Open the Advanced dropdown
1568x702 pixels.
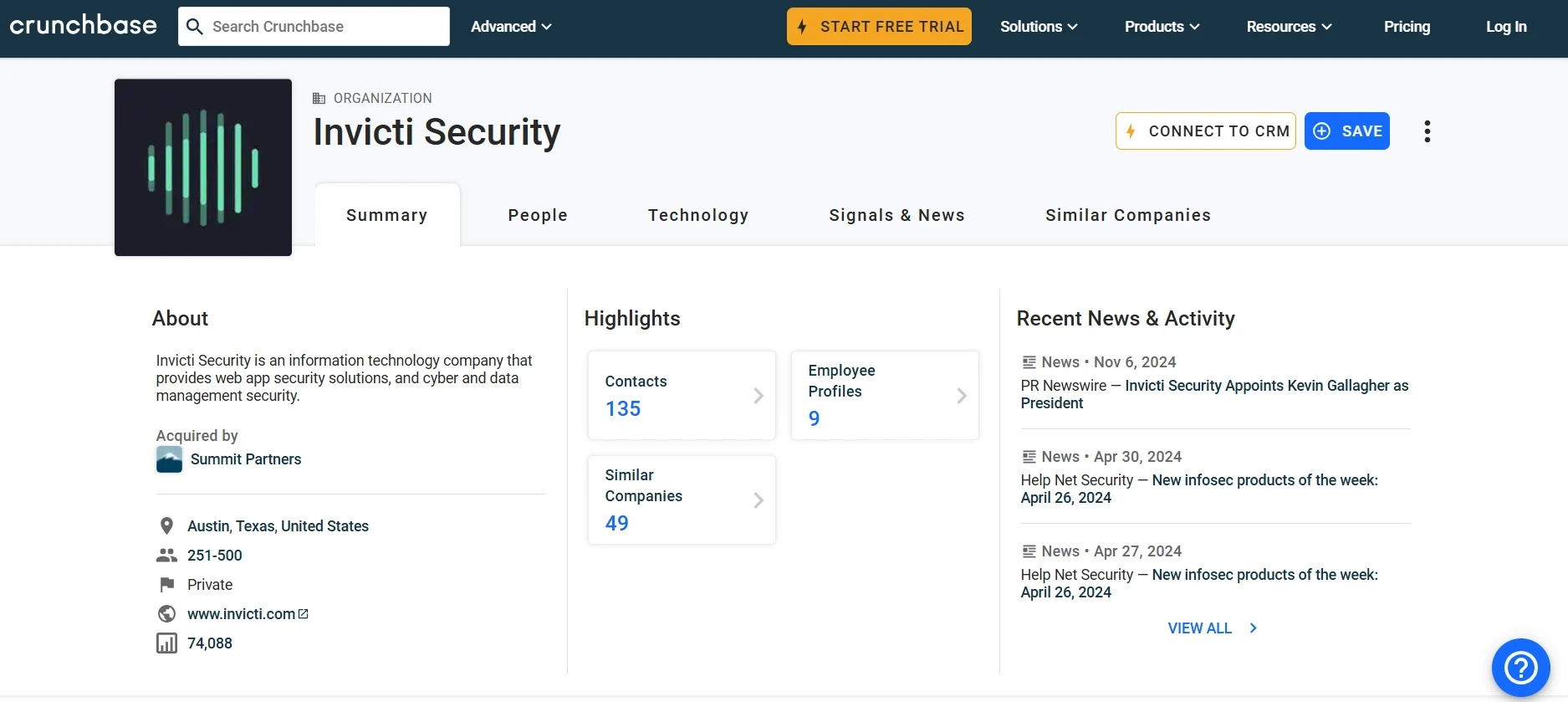[x=511, y=27]
